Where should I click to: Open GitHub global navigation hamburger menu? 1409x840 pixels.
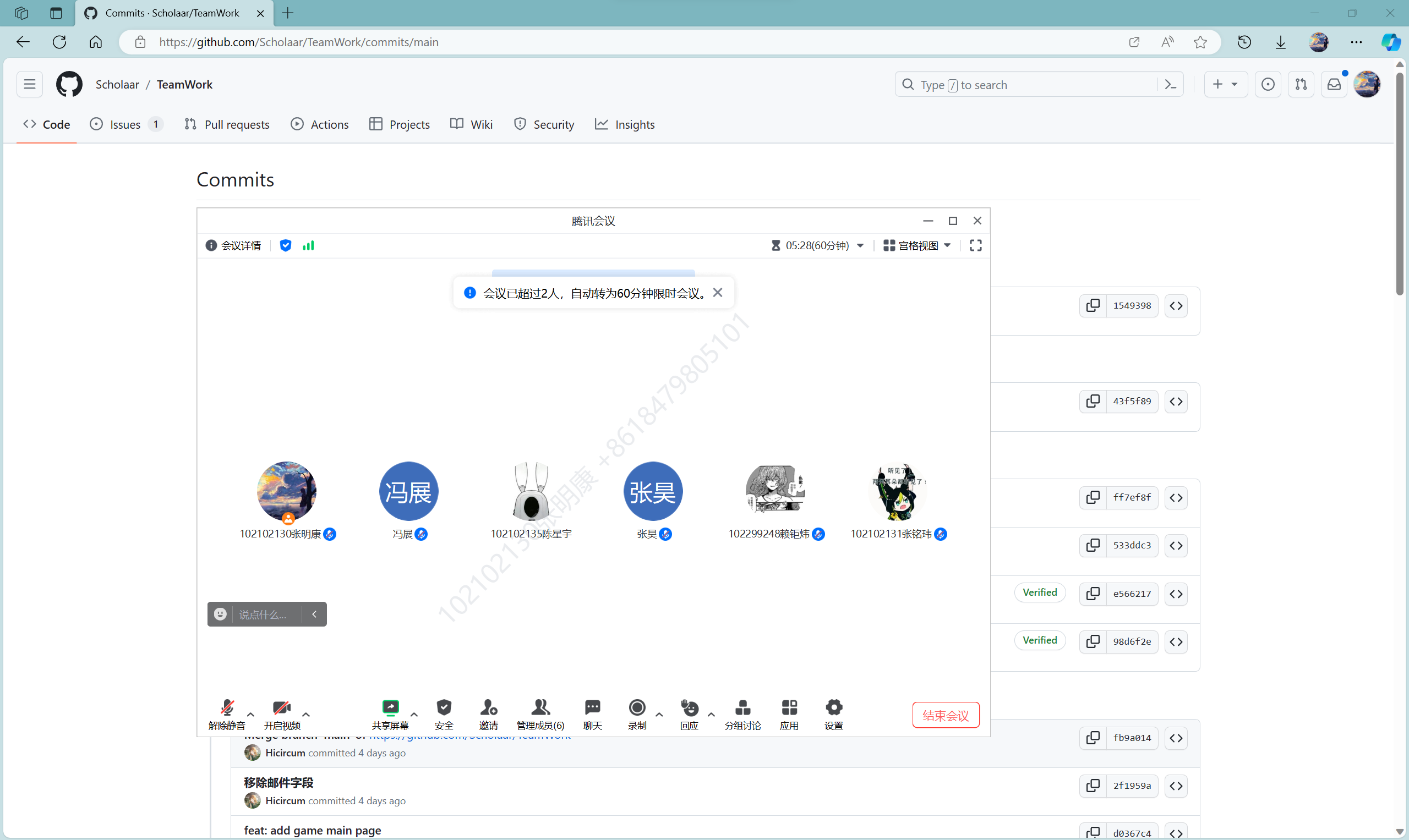coord(30,84)
